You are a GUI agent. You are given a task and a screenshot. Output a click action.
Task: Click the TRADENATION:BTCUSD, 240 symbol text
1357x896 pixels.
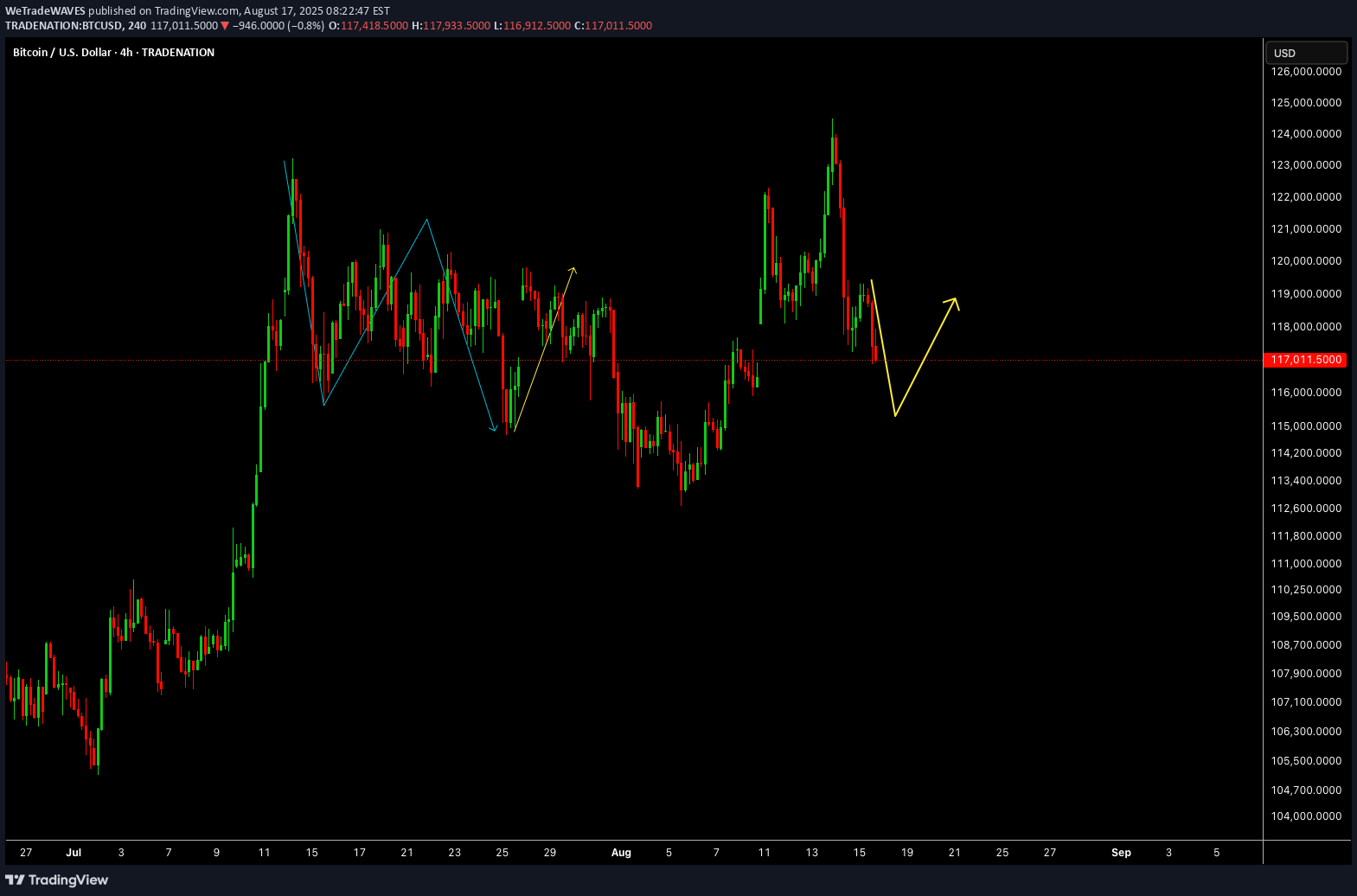[75, 25]
